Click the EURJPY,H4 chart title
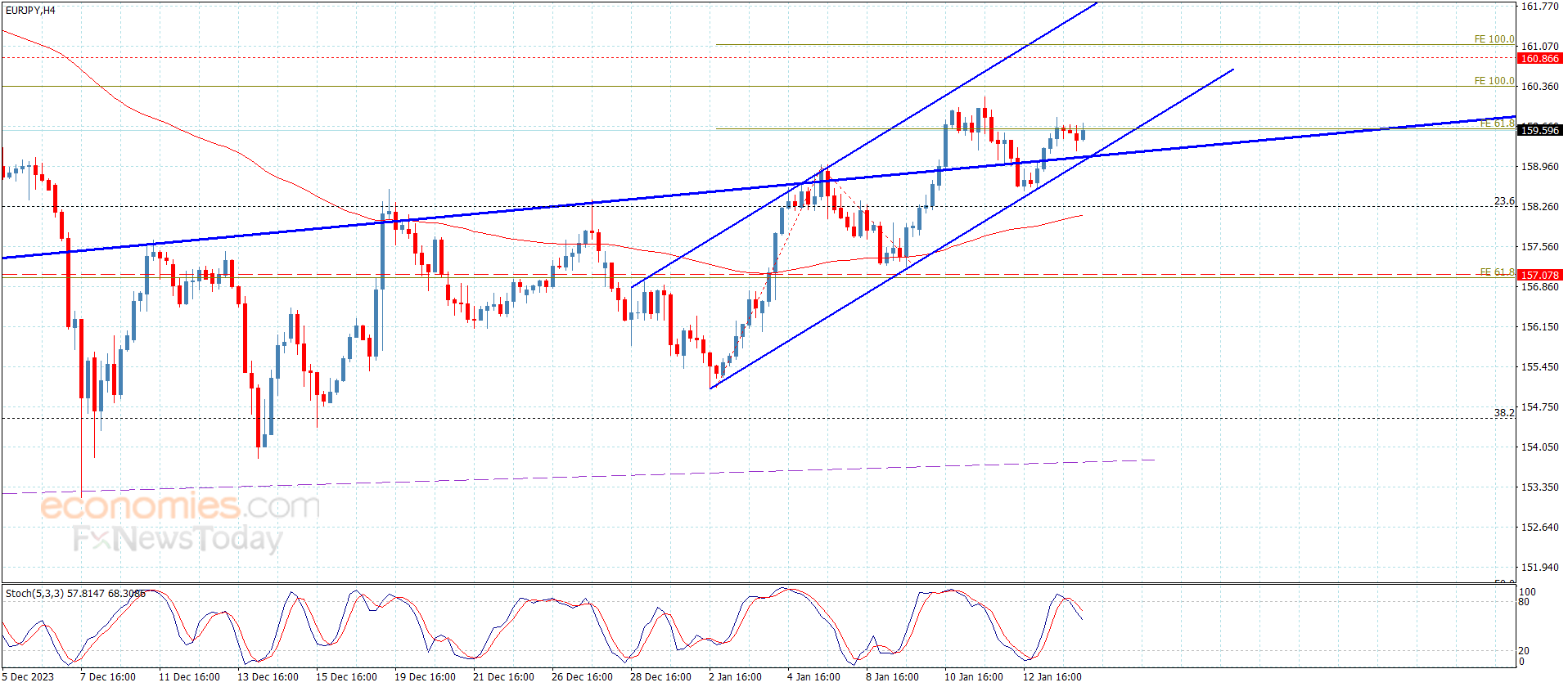Viewport: 1568px width, 687px height. pos(30,11)
